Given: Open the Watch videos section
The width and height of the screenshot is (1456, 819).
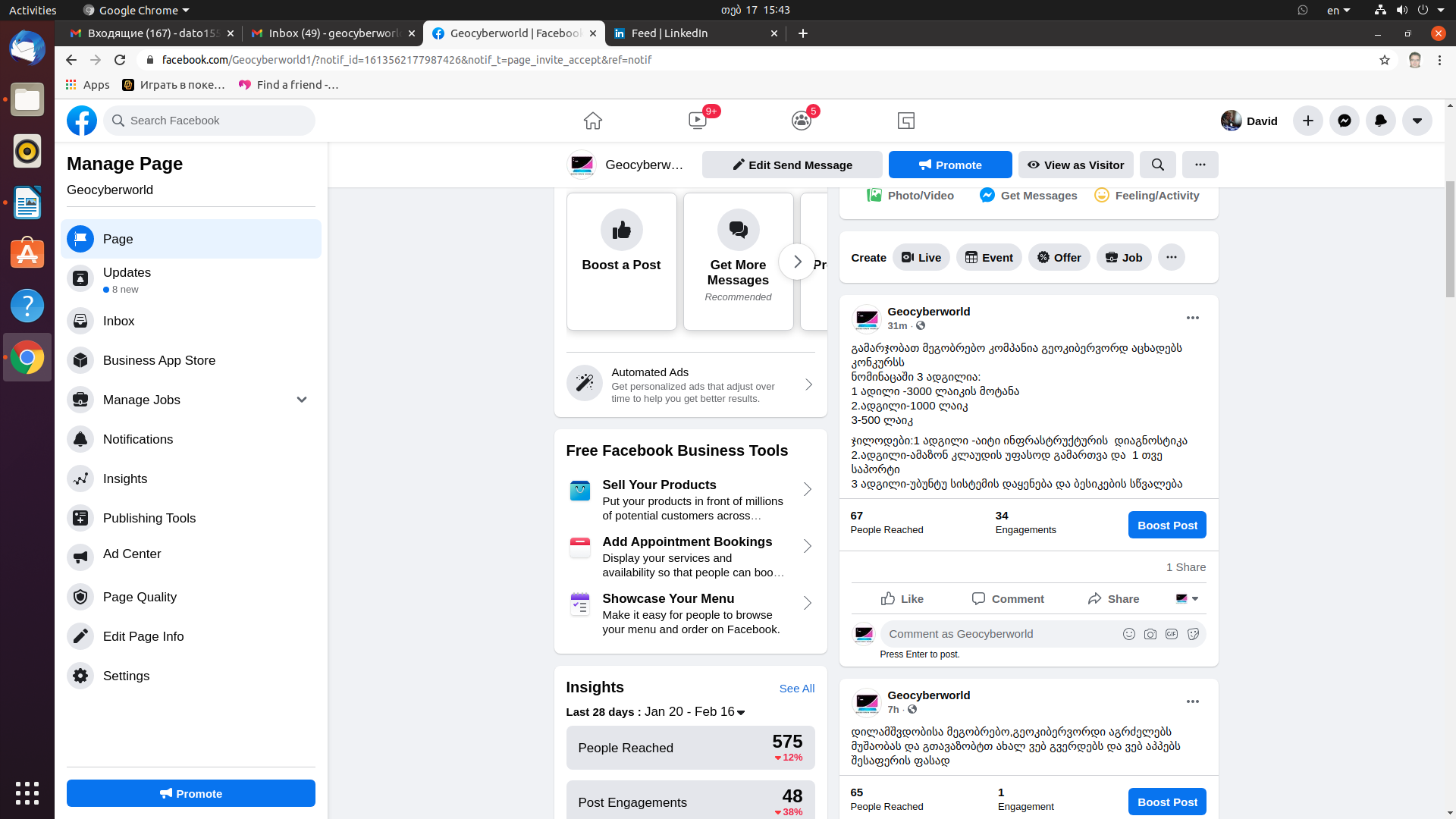Looking at the screenshot, I should point(697,120).
